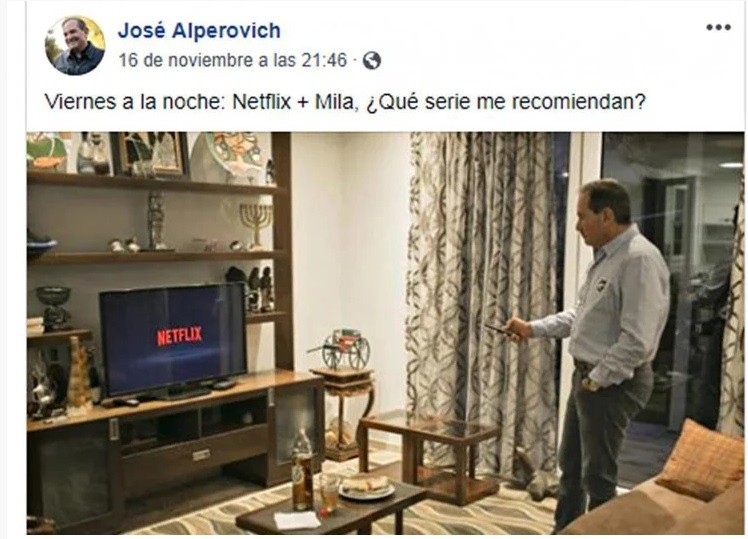This screenshot has height=539, width=748.
Task: Click the patterned curtain in the photo
Action: tap(482, 305)
